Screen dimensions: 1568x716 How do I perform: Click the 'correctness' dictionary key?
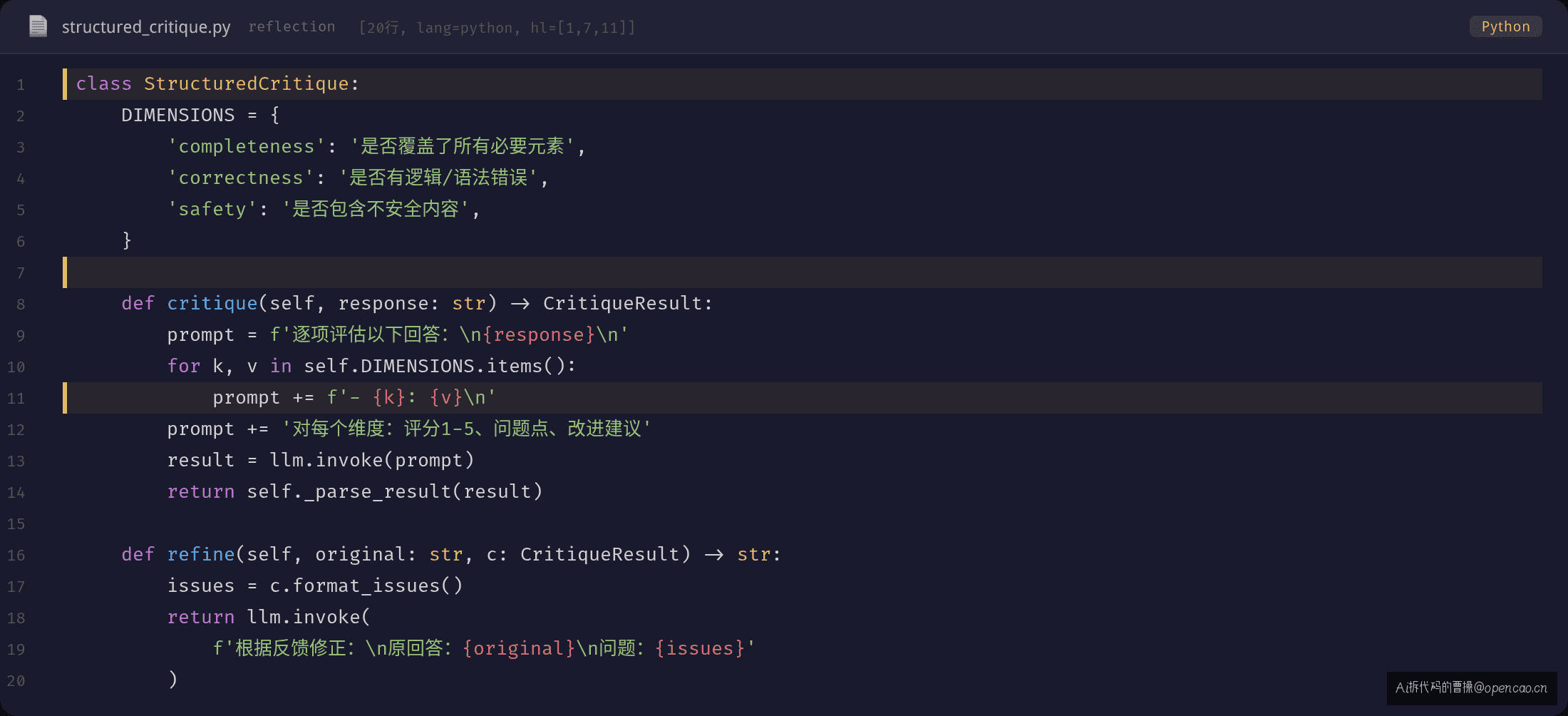[x=240, y=178]
